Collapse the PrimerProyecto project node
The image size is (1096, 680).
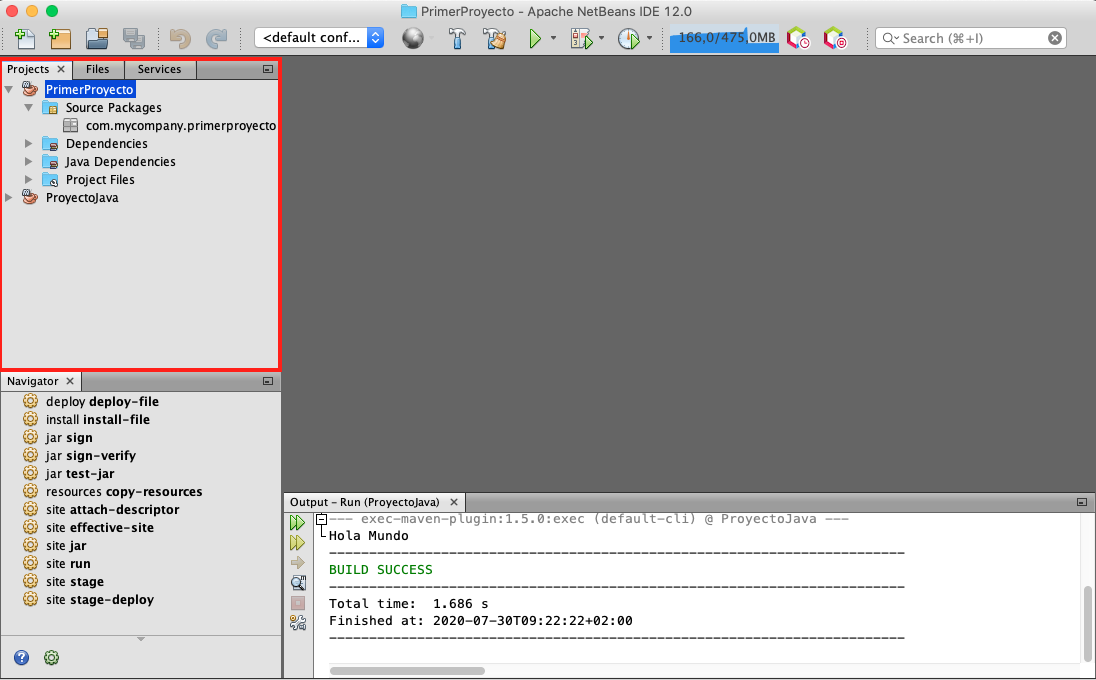click(9, 89)
